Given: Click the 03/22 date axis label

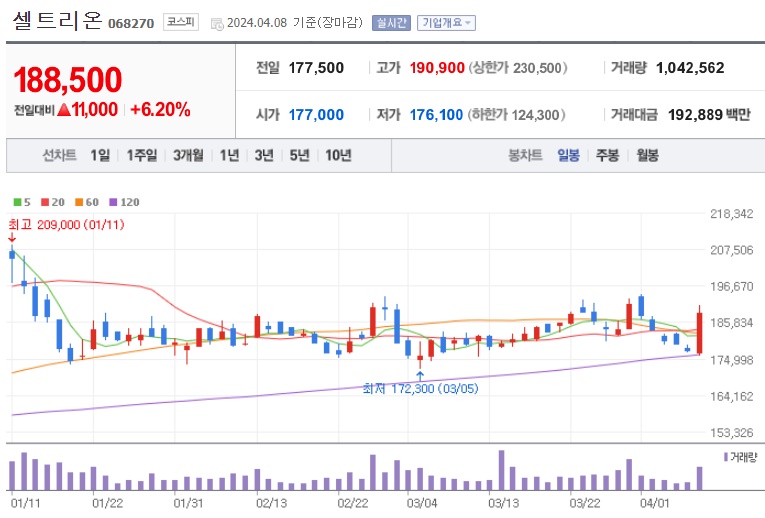Looking at the screenshot, I should click(585, 503).
